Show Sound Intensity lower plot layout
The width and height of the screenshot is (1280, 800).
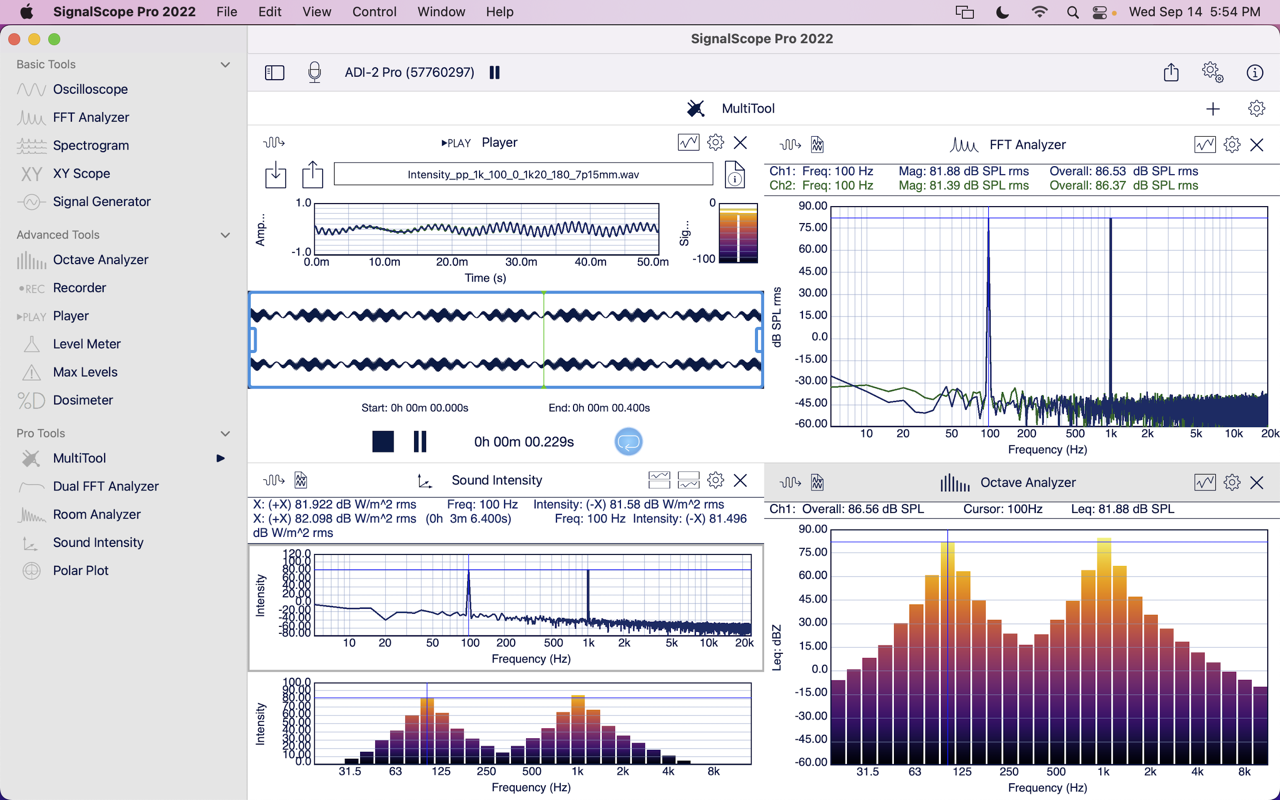[x=688, y=481]
